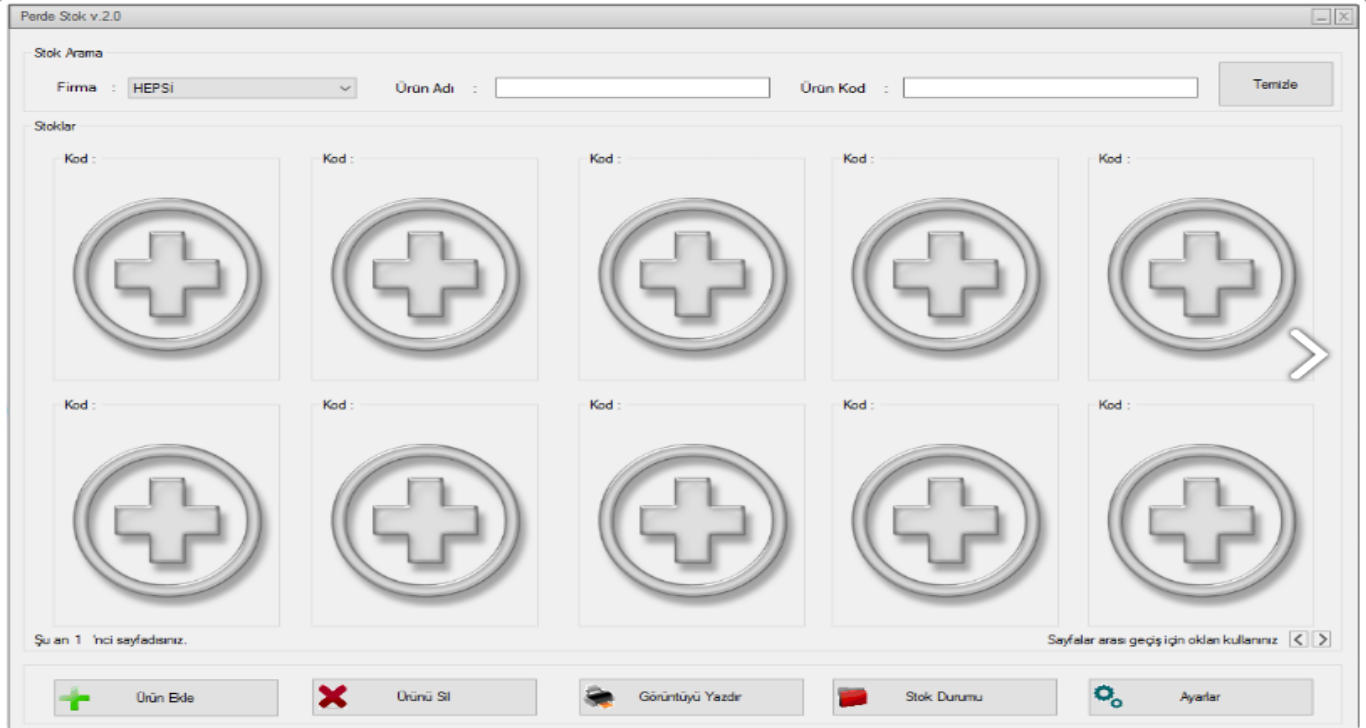Focus the Ürün Adı text field
This screenshot has width=1366, height=728.
pyautogui.click(x=632, y=88)
